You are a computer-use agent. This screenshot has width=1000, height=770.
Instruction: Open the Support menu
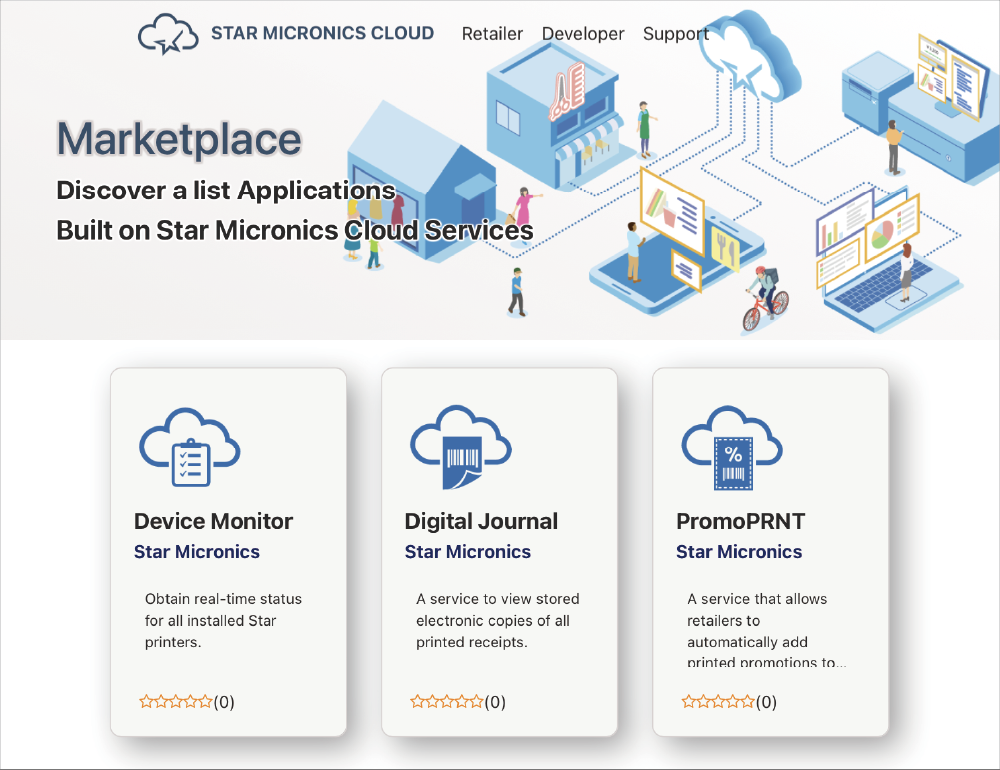click(x=676, y=34)
